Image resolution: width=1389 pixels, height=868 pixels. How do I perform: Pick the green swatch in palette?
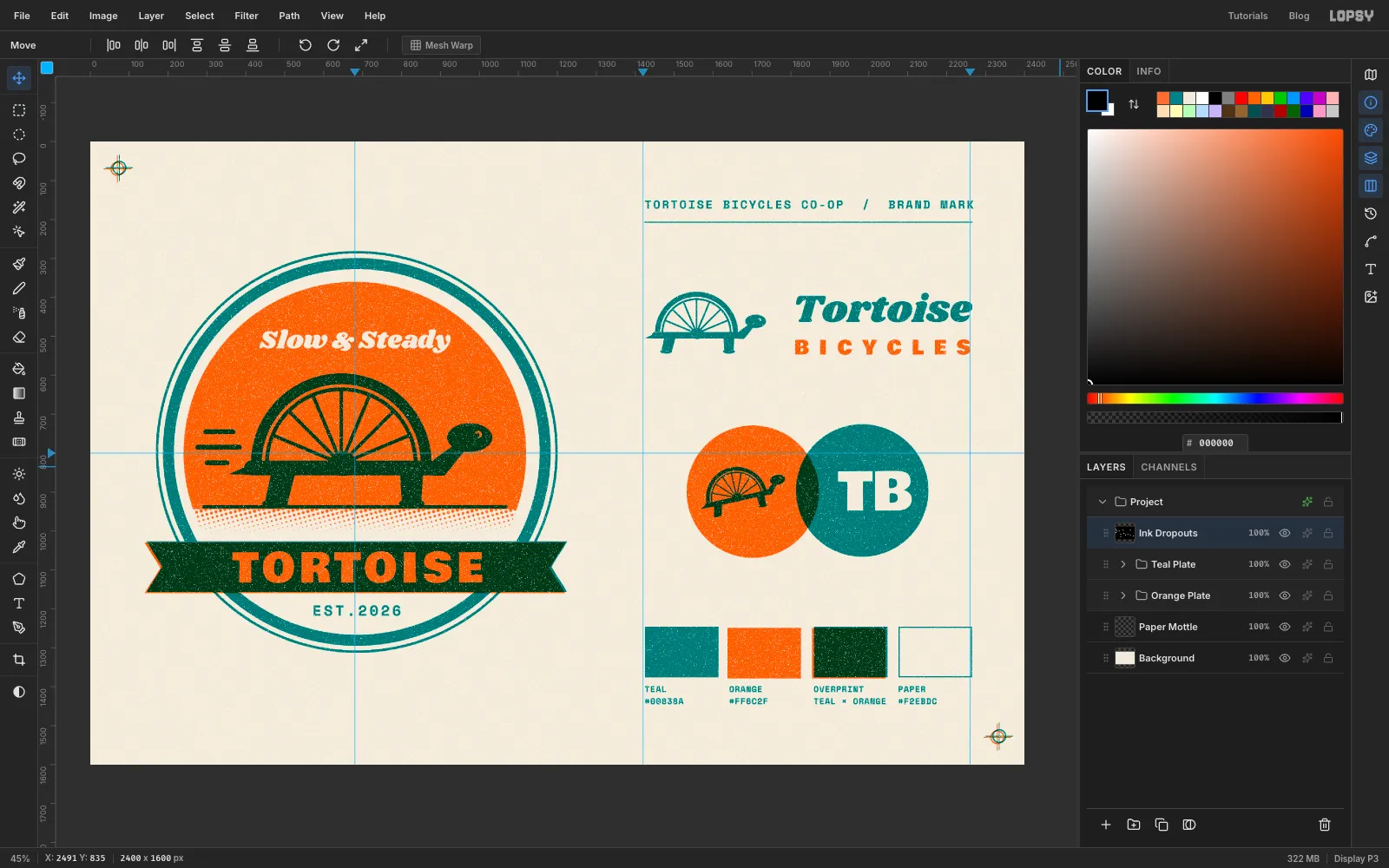click(x=1280, y=98)
